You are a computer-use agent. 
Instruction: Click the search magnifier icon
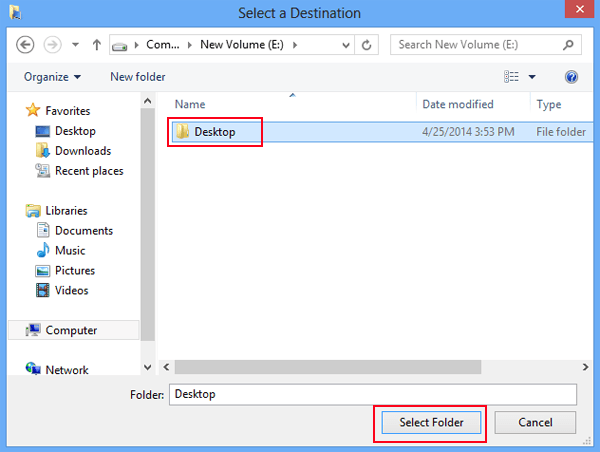click(568, 45)
